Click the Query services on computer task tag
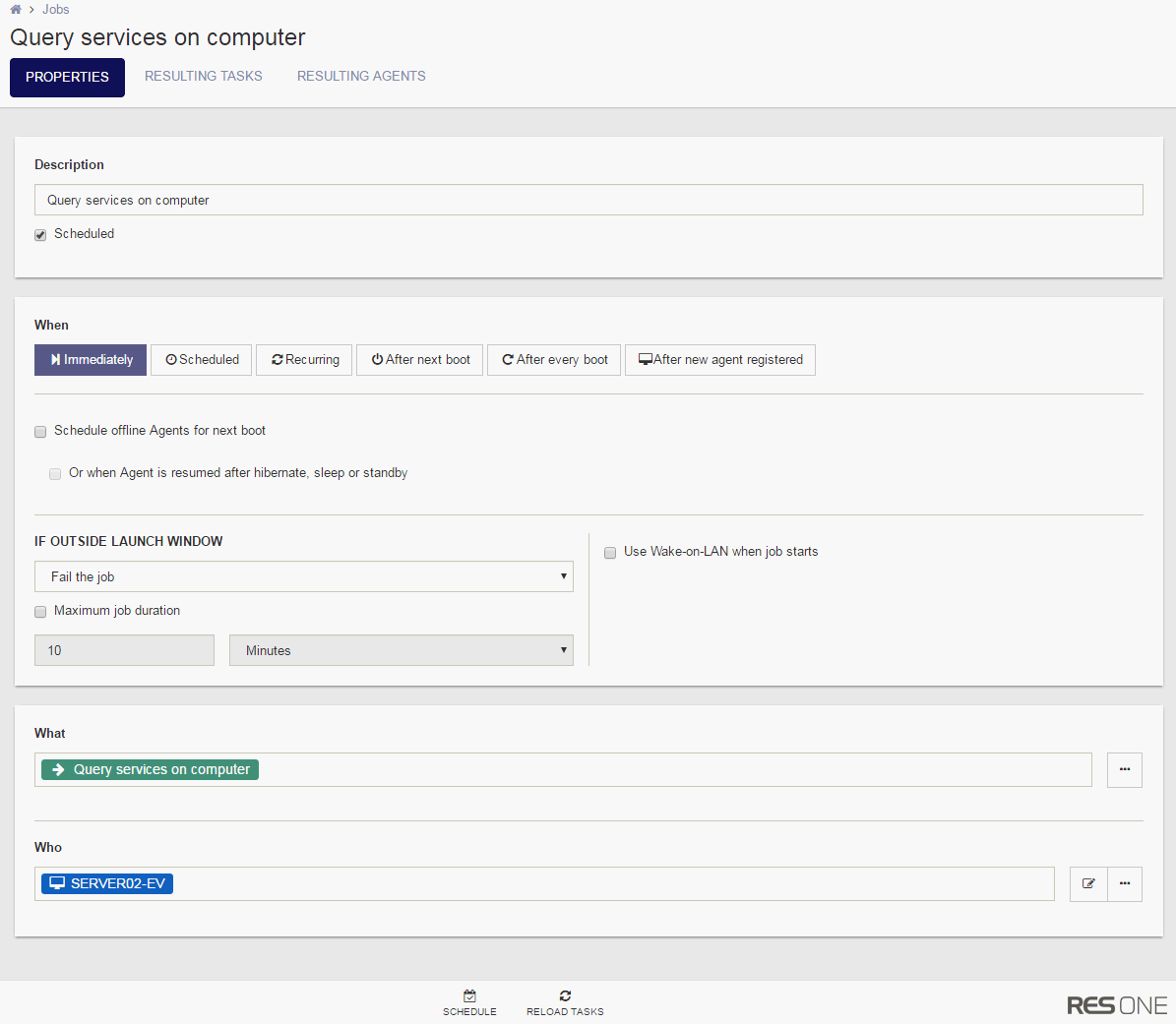1176x1024 pixels. pyautogui.click(x=150, y=769)
